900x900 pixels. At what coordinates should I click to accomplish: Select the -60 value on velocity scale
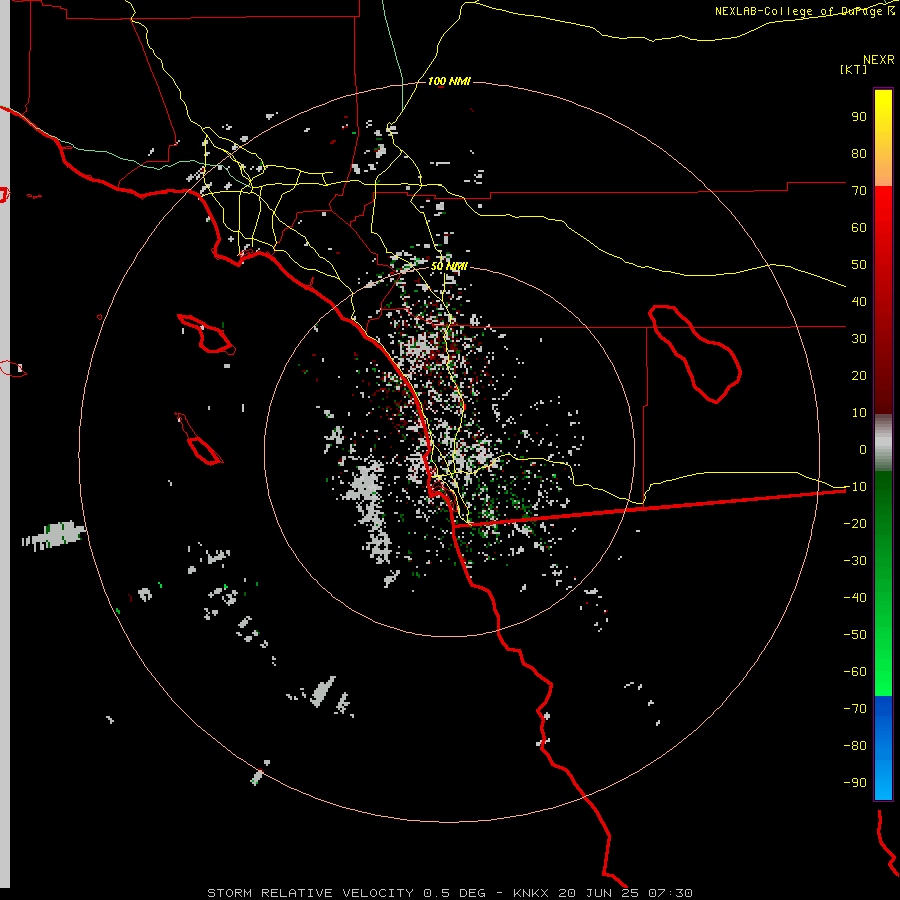[x=855, y=672]
